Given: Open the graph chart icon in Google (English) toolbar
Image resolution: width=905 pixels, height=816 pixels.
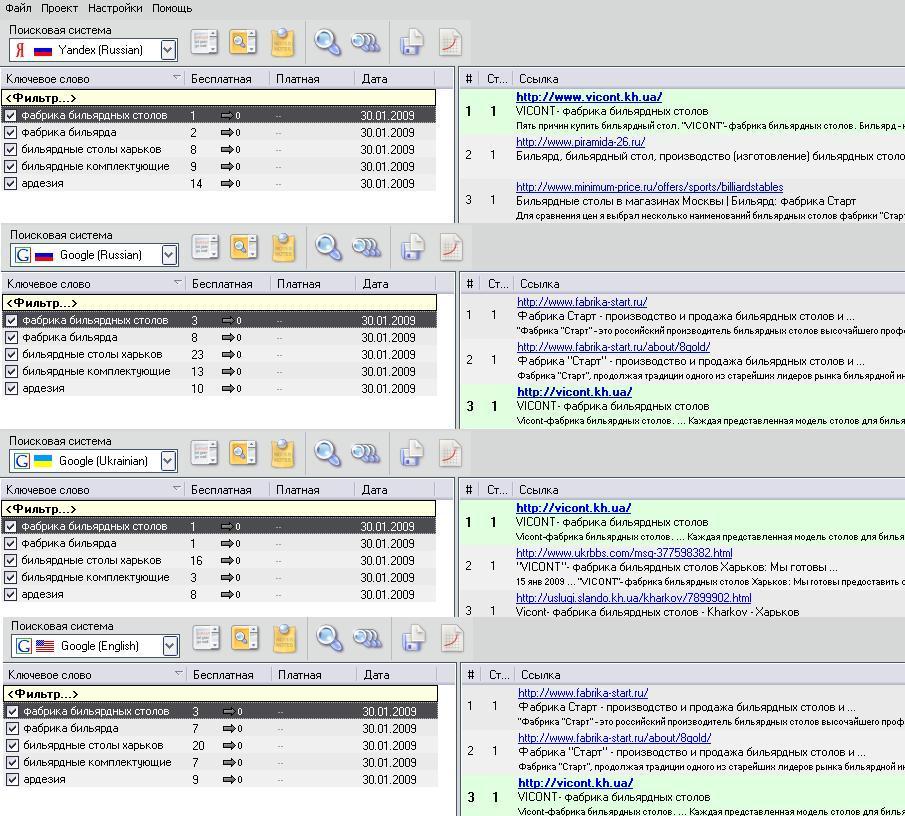Looking at the screenshot, I should pyautogui.click(x=452, y=638).
